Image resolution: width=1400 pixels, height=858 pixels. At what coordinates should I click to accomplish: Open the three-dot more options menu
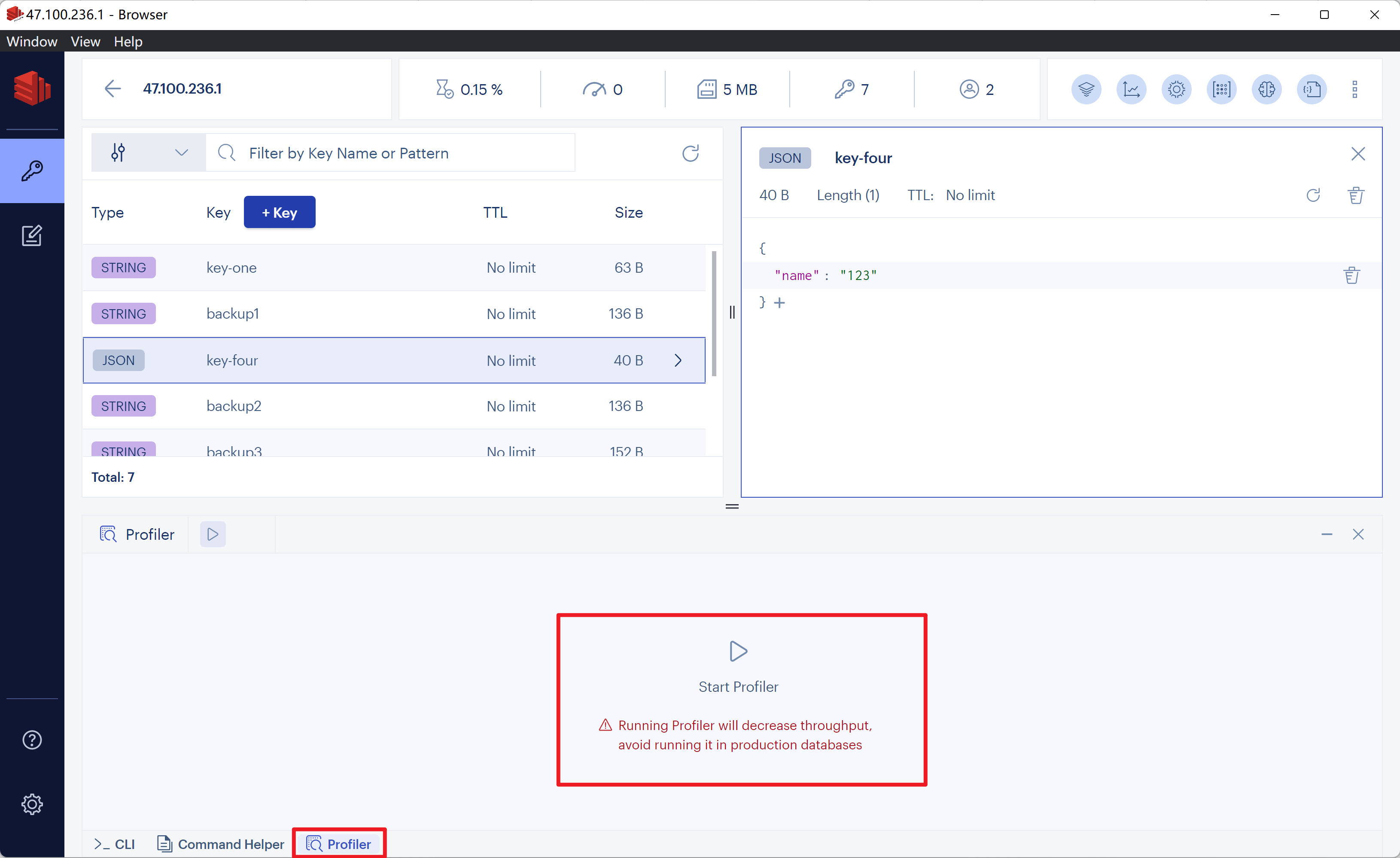coord(1354,89)
